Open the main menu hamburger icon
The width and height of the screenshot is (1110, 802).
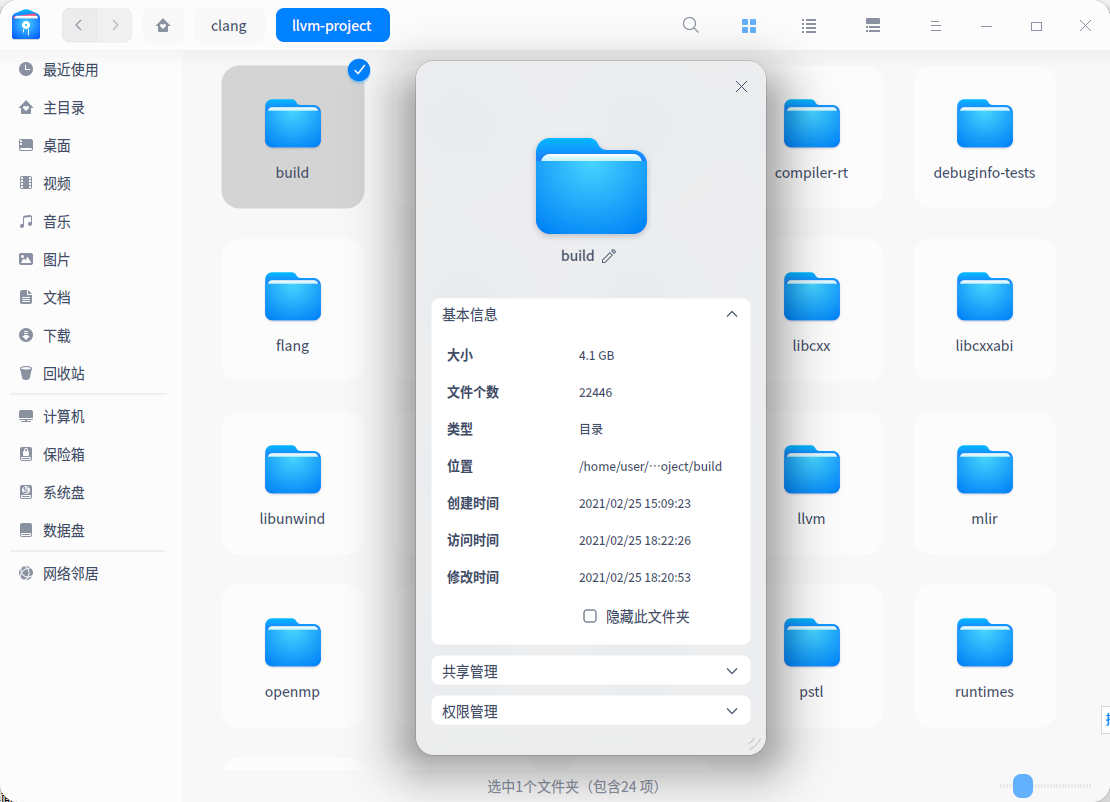point(935,26)
